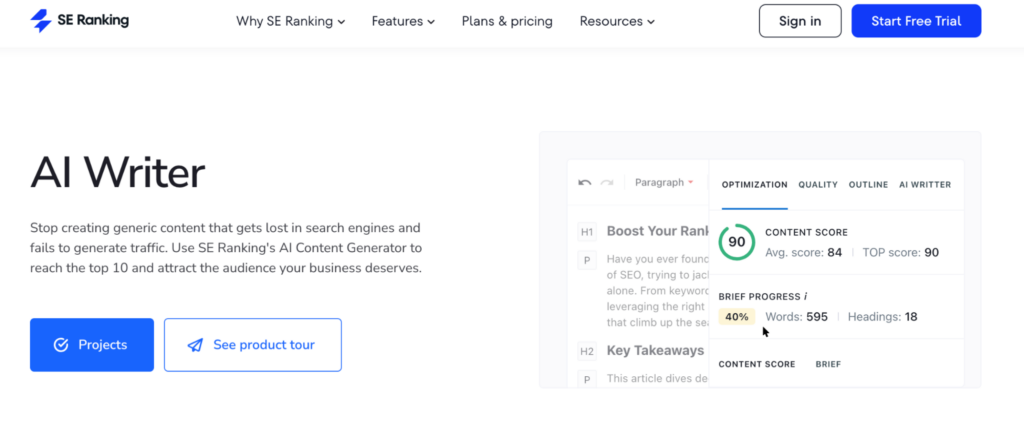
Task: Click the paper plane icon on product tour
Action: coord(195,345)
